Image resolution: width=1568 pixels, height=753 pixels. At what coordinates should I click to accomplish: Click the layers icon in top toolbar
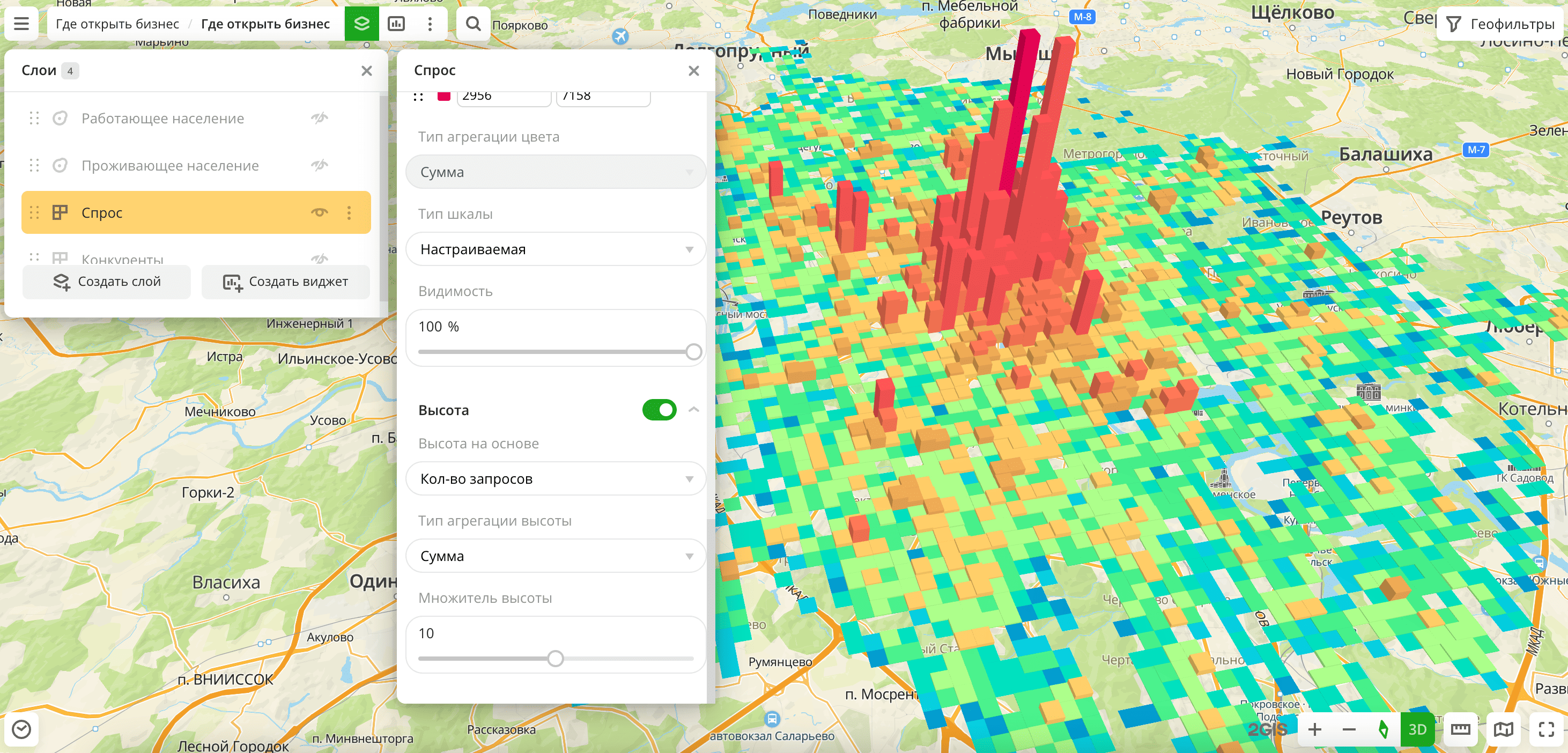pyautogui.click(x=361, y=24)
